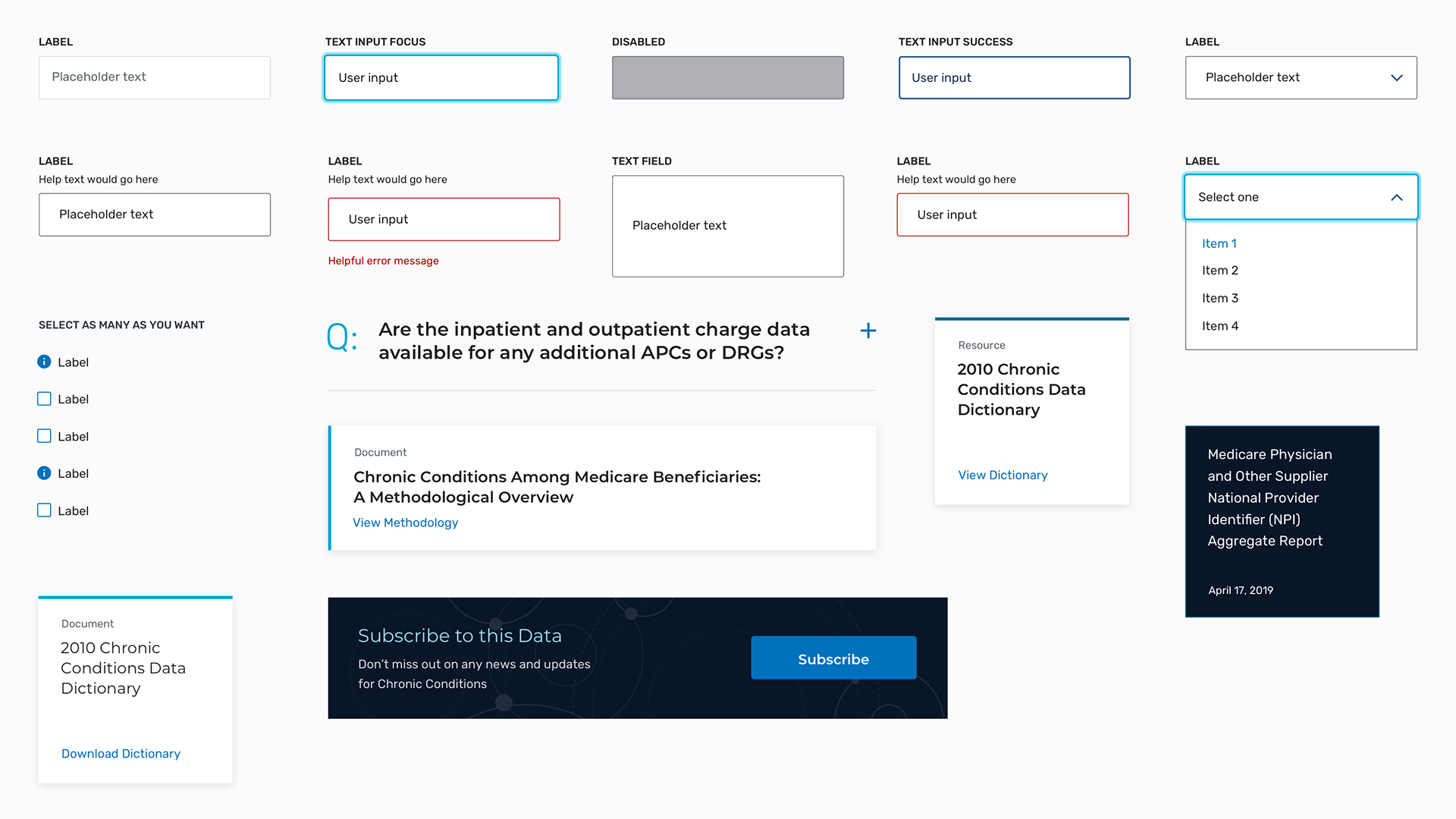
Task: Collapse the Select one dropdown chevron
Action: tap(1396, 197)
